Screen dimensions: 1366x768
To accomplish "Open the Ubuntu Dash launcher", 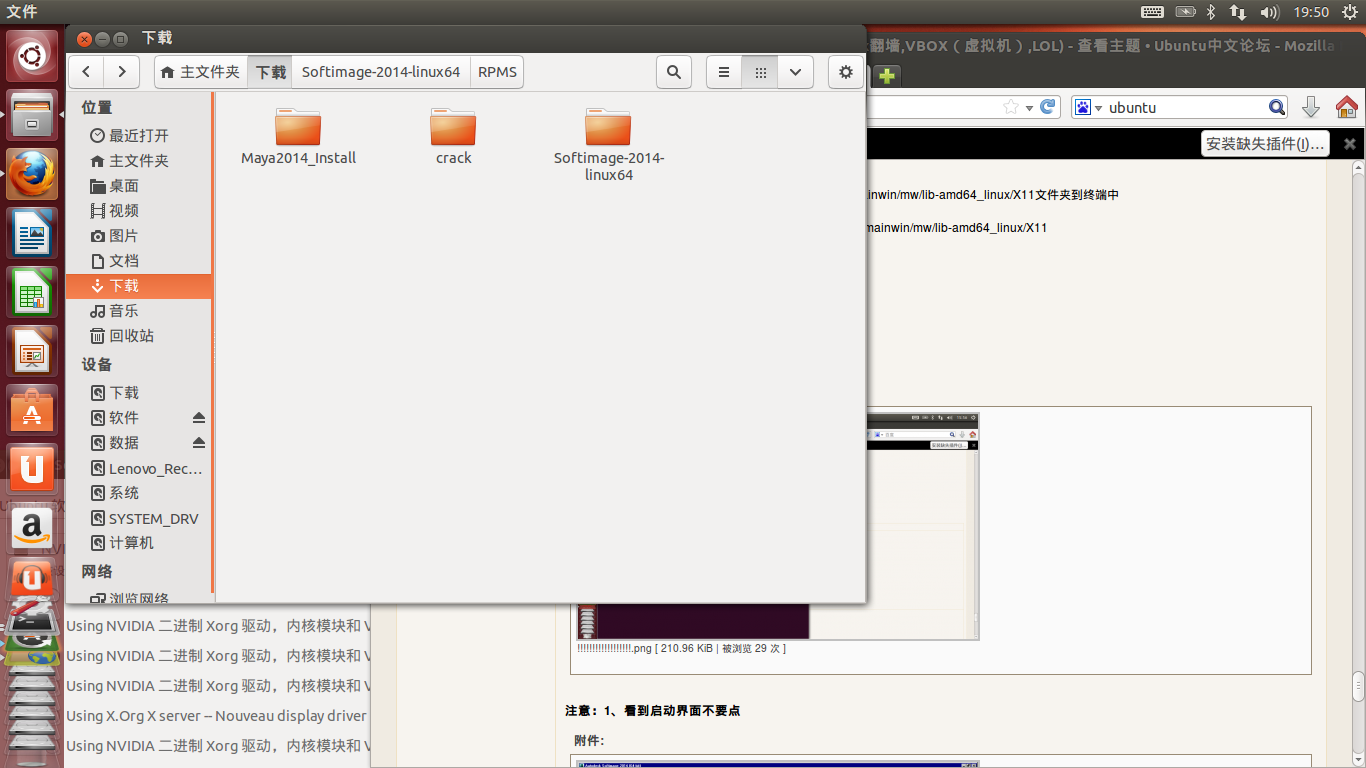I will 32,56.
